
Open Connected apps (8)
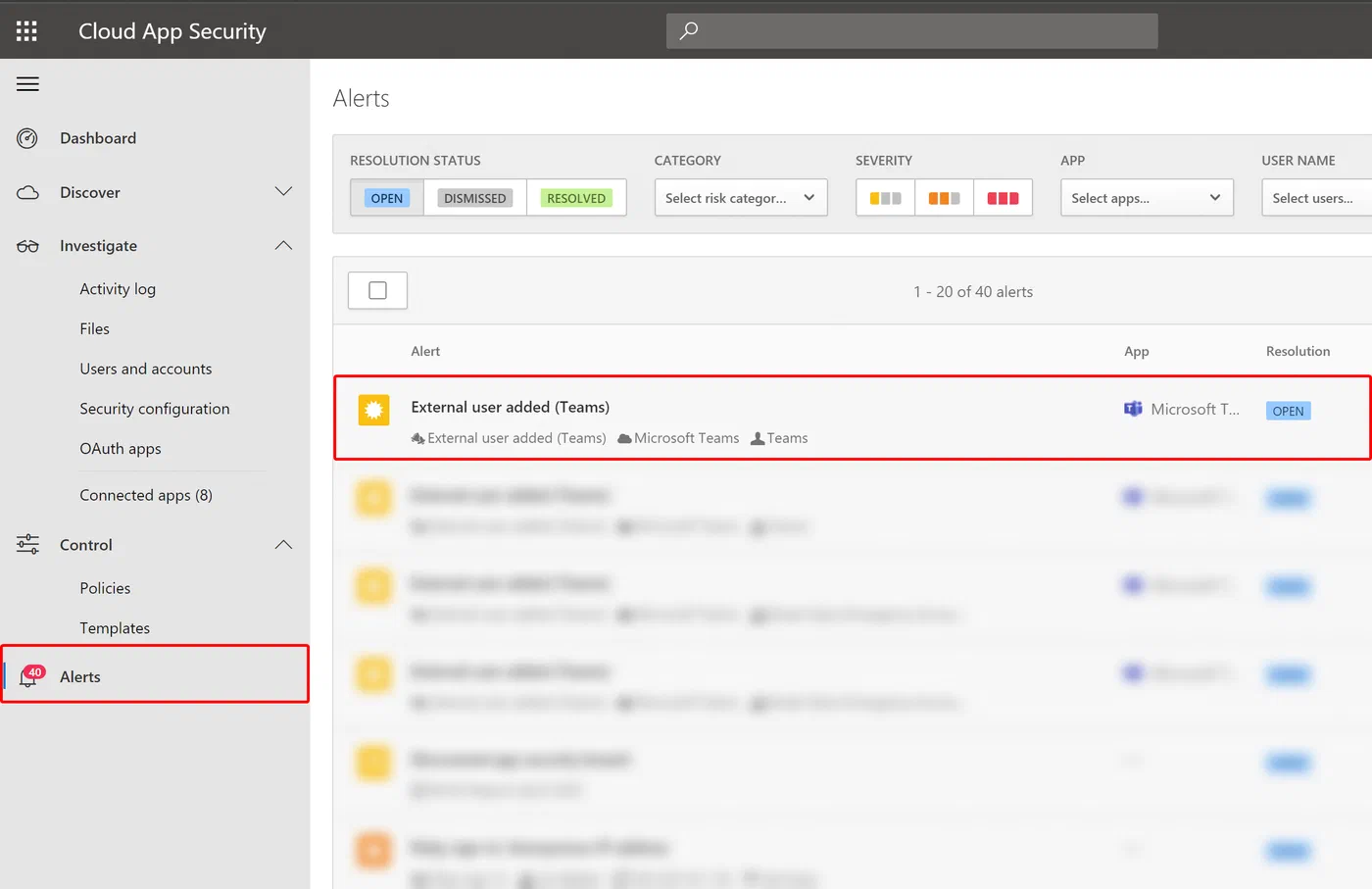click(146, 495)
